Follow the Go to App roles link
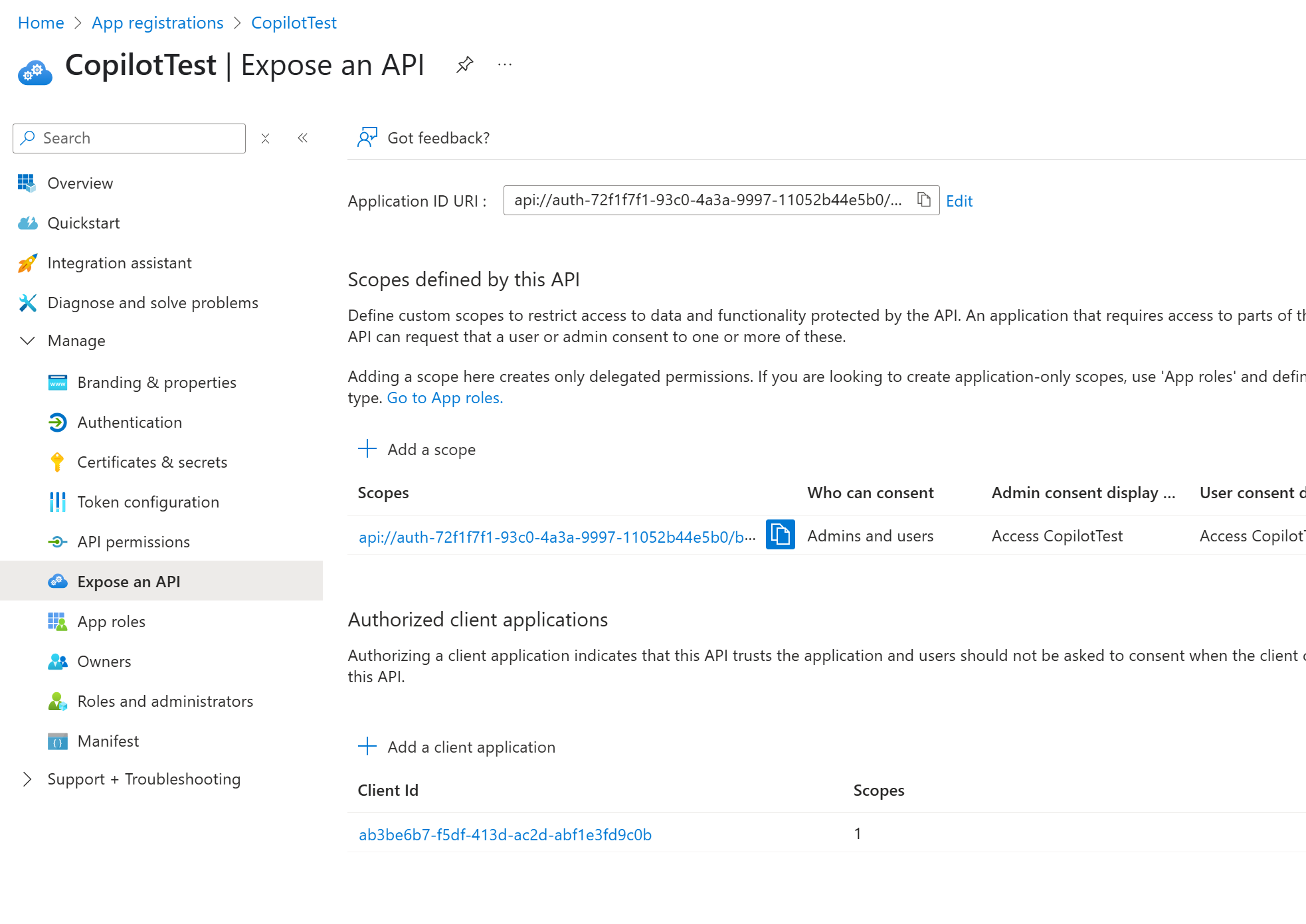This screenshot has height=924, width=1306. tap(445, 398)
